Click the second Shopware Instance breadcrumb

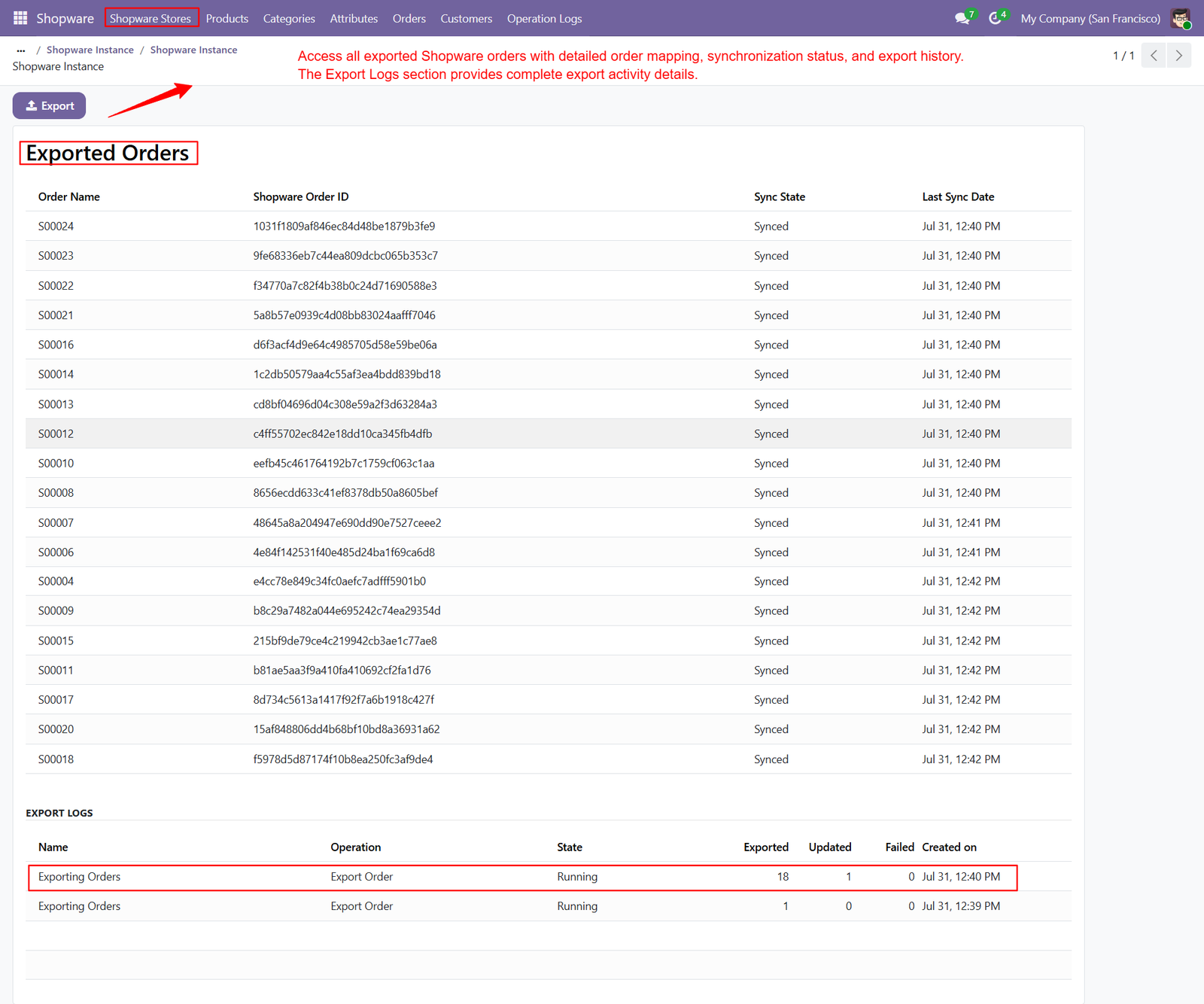193,50
